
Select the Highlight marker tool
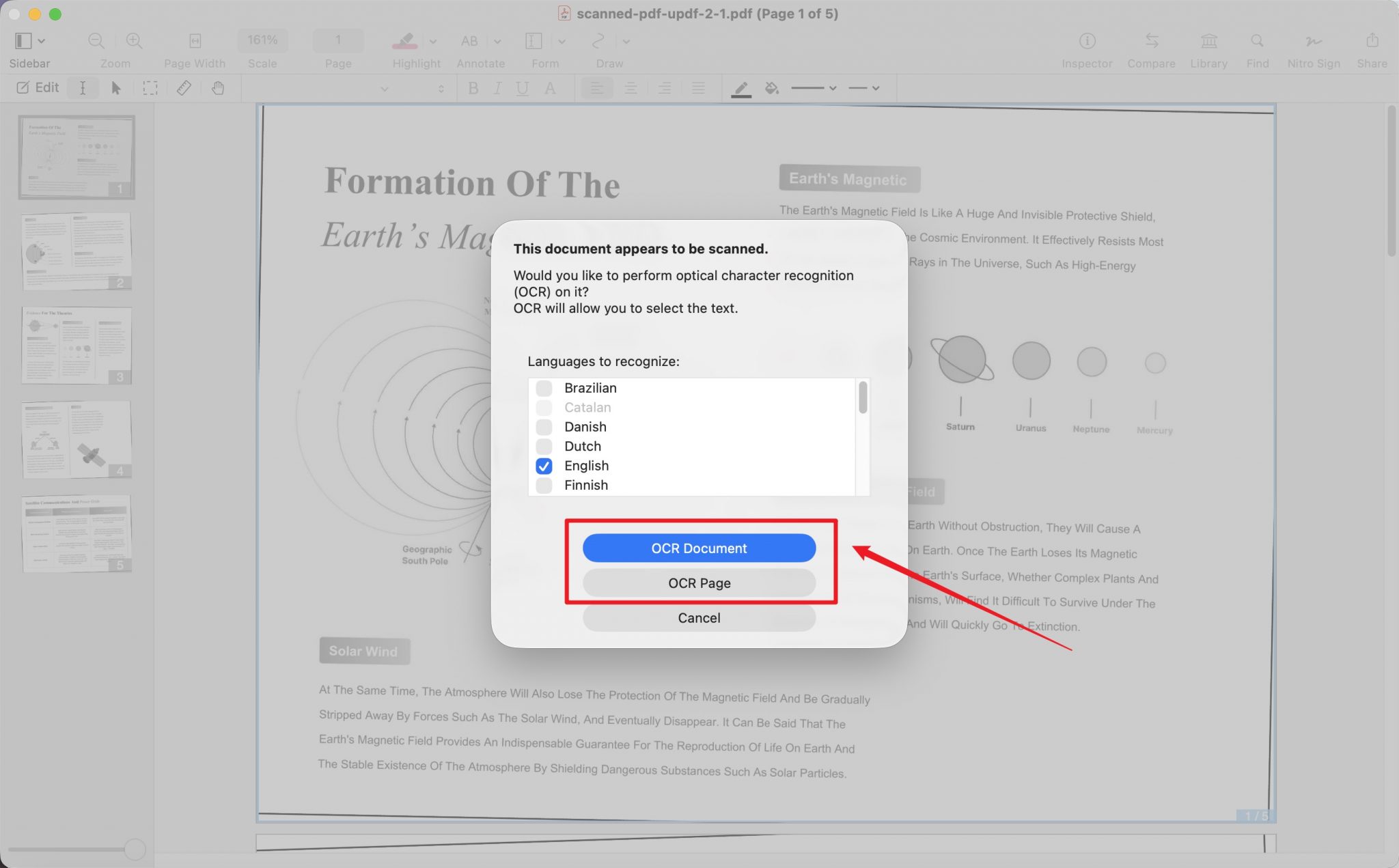coord(405,41)
